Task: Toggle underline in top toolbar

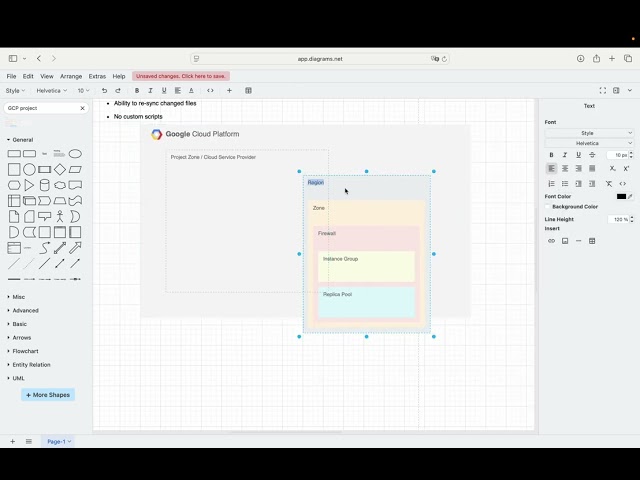Action: coord(164,91)
